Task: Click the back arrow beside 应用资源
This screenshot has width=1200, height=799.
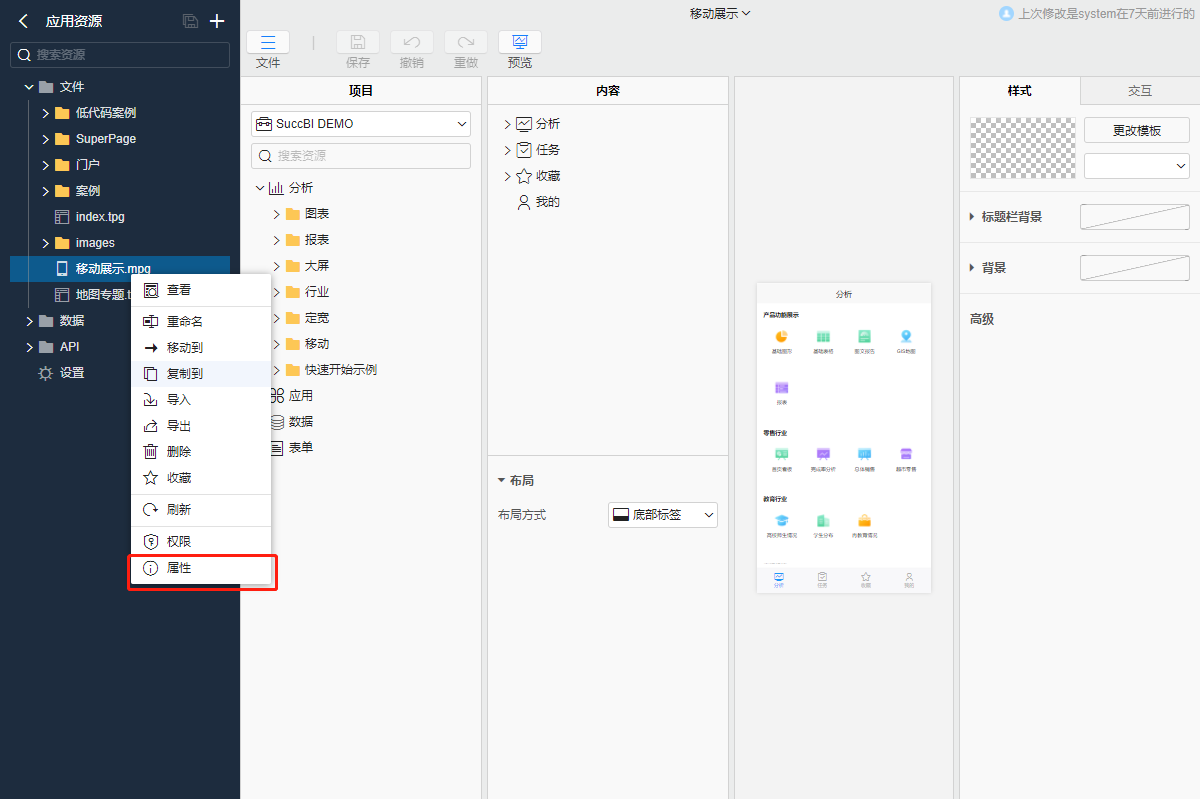Action: coord(23,21)
